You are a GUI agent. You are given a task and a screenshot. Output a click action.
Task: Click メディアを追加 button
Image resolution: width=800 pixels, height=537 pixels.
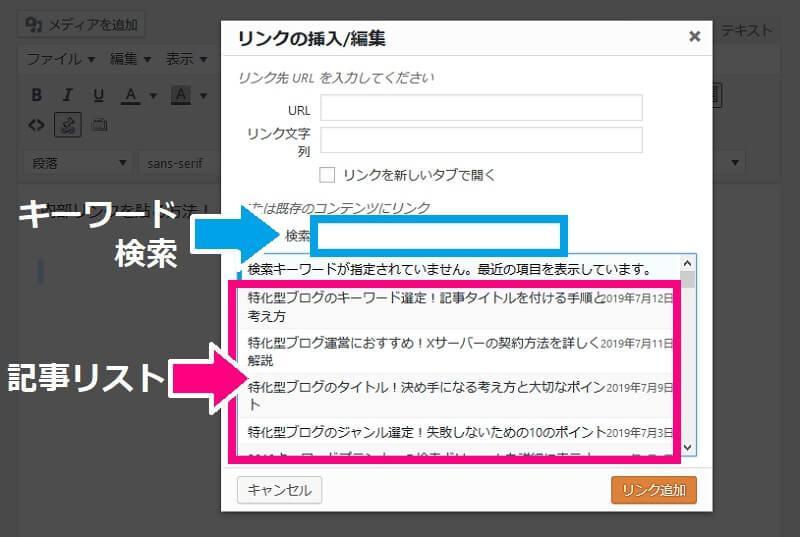coord(81,24)
